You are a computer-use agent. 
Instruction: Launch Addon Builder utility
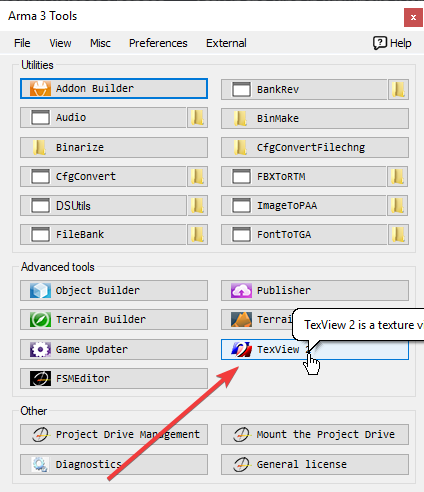114,89
